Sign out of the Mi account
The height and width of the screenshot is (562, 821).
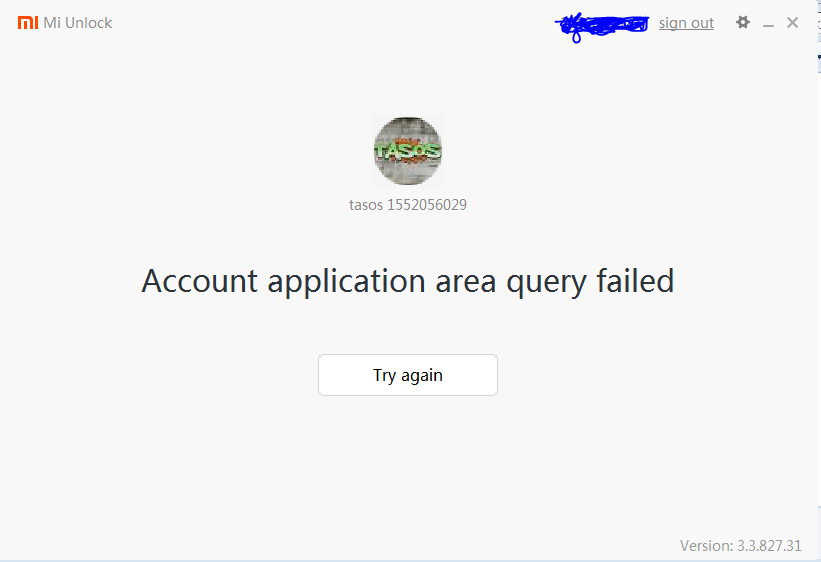(686, 23)
